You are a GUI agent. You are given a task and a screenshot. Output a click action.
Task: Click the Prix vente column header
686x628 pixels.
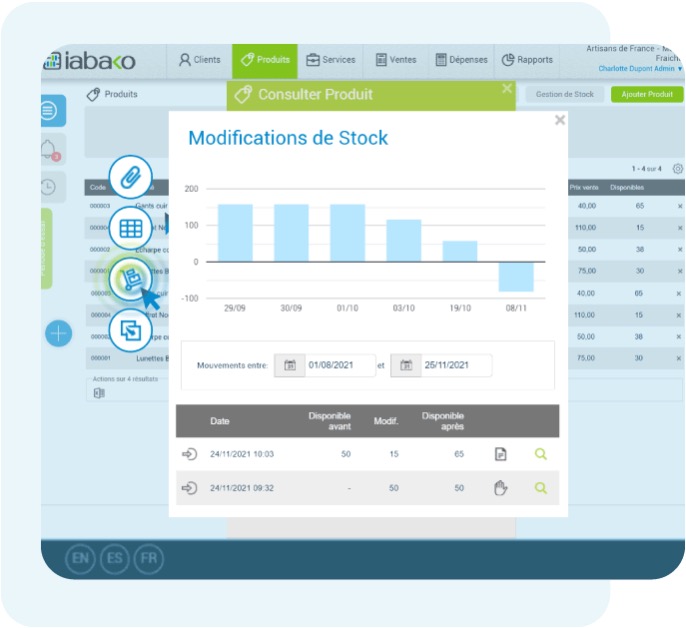coord(584,187)
